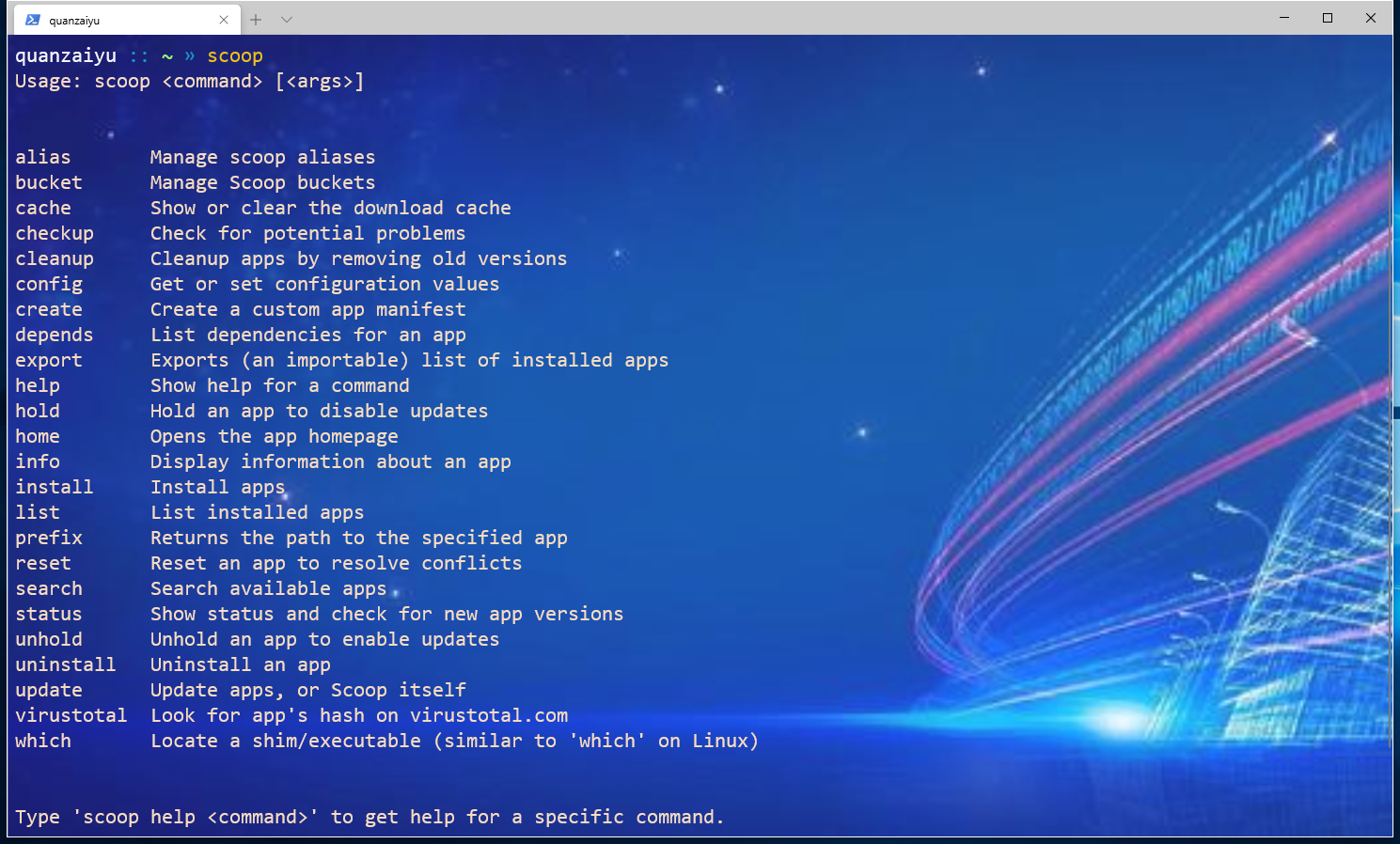Click the 'checkup' command name
Image resolution: width=1400 pixels, height=844 pixels.
point(55,233)
